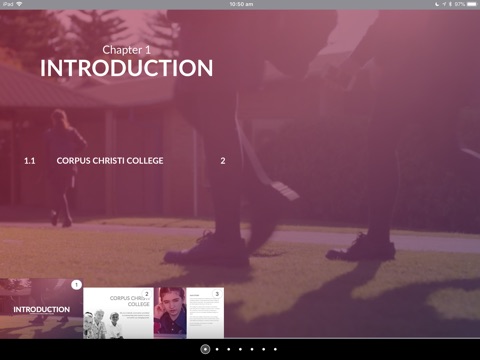
Task: Open the Corpus Christi College page 2 thumbnail
Action: [118, 313]
